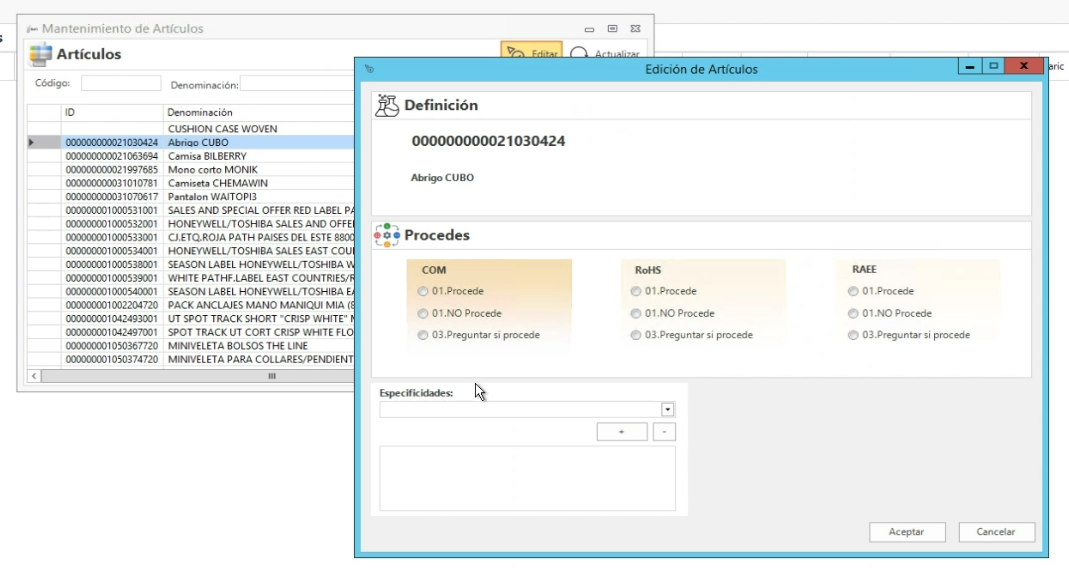The width and height of the screenshot is (1069, 577).
Task: Click the Artículos panel header icon
Action: [39, 54]
